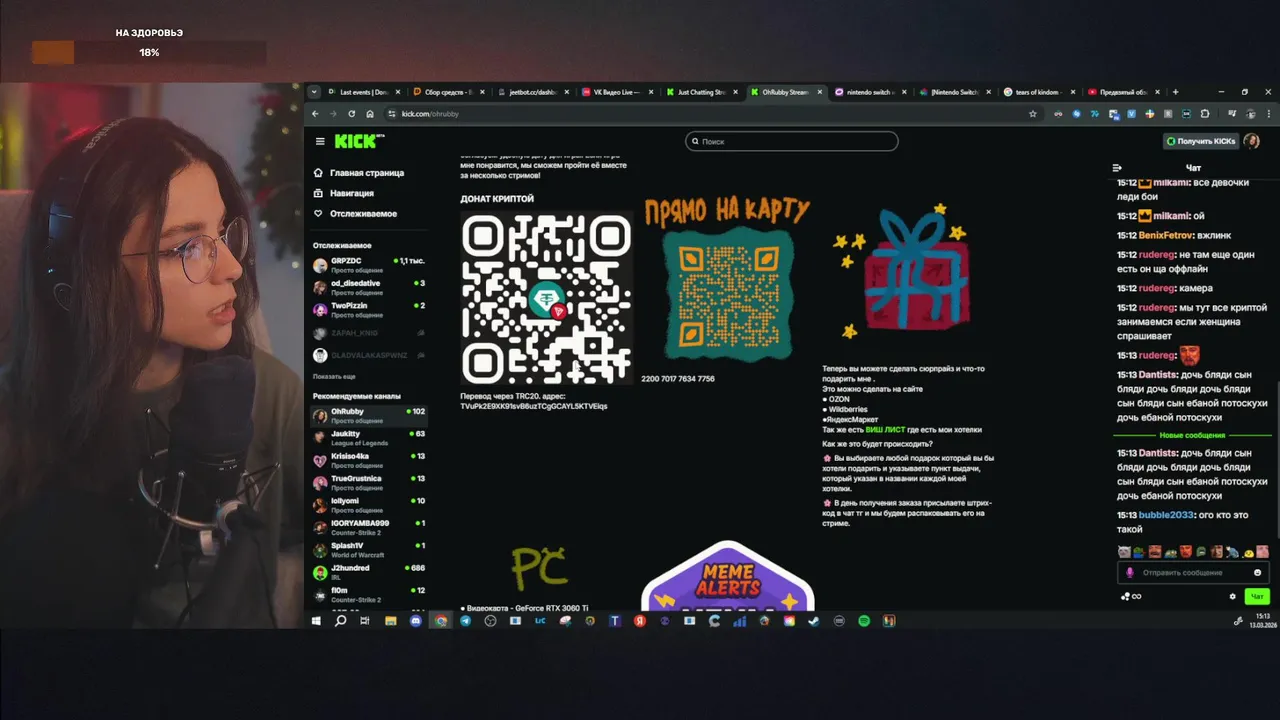Image resolution: width=1280 pixels, height=720 pixels.
Task: Switch to the Just Chatting browser tab
Action: pos(702,92)
